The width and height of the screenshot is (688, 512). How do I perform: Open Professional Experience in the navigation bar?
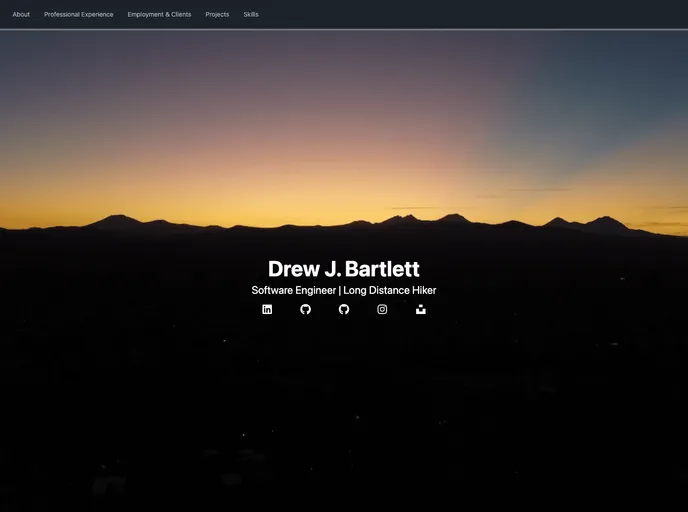click(x=79, y=14)
